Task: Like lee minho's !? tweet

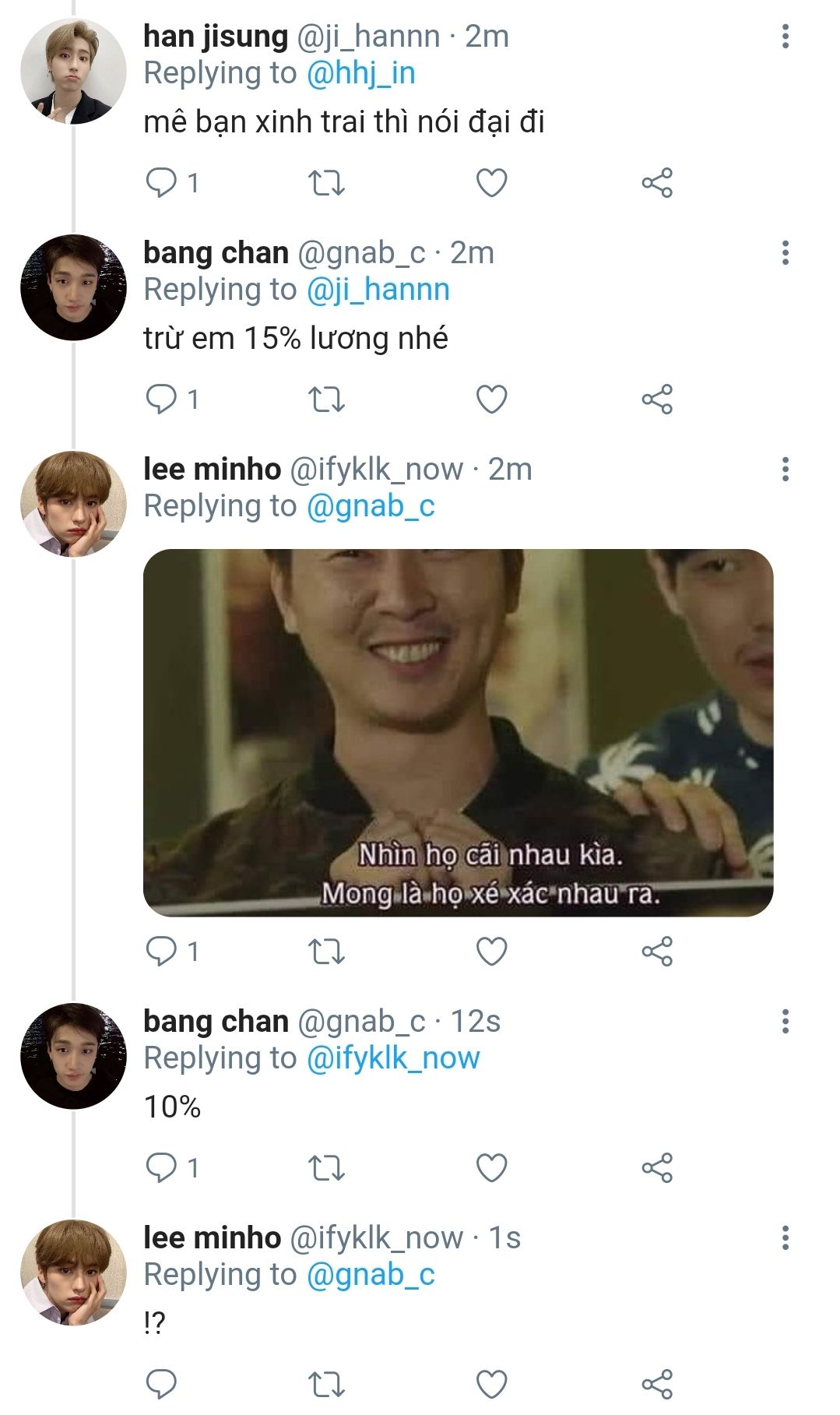Action: (x=491, y=1385)
